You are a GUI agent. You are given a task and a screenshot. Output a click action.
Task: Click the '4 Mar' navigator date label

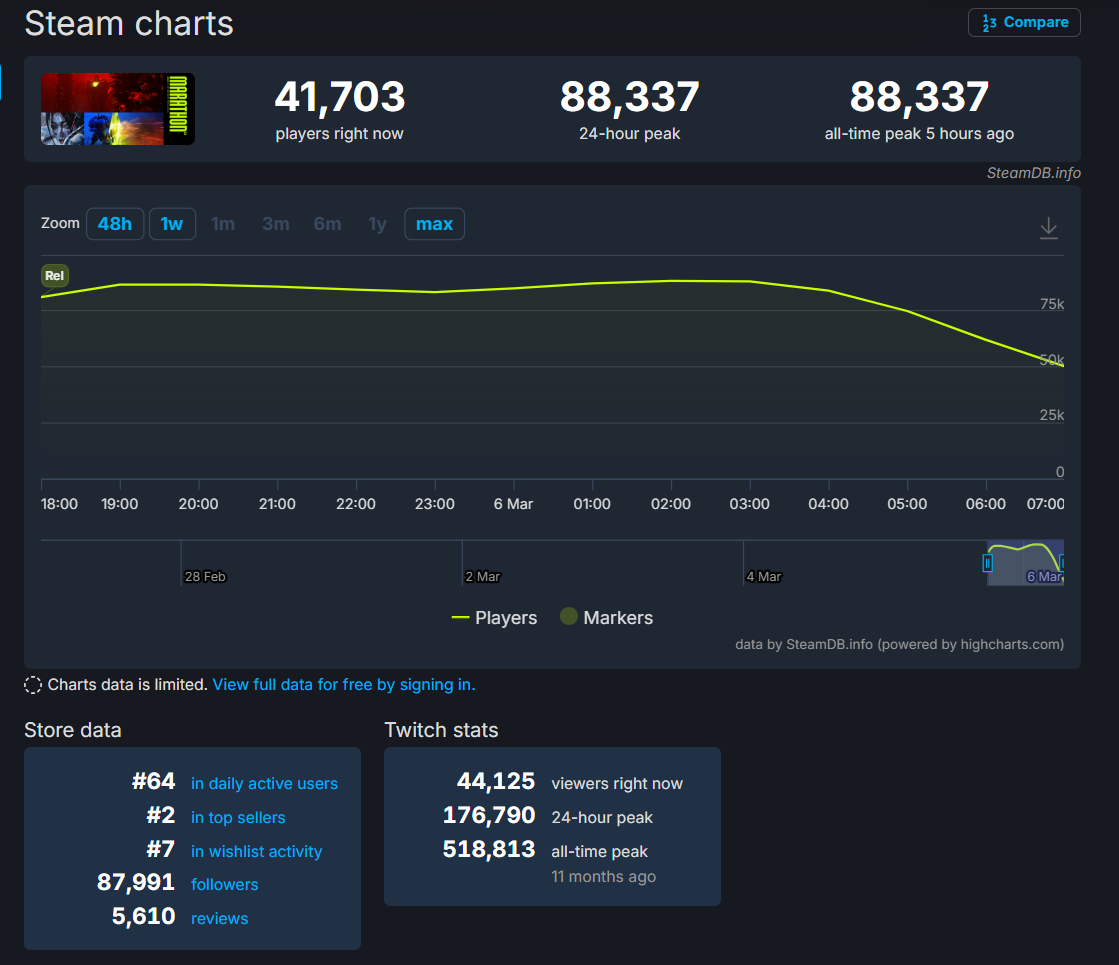point(764,577)
